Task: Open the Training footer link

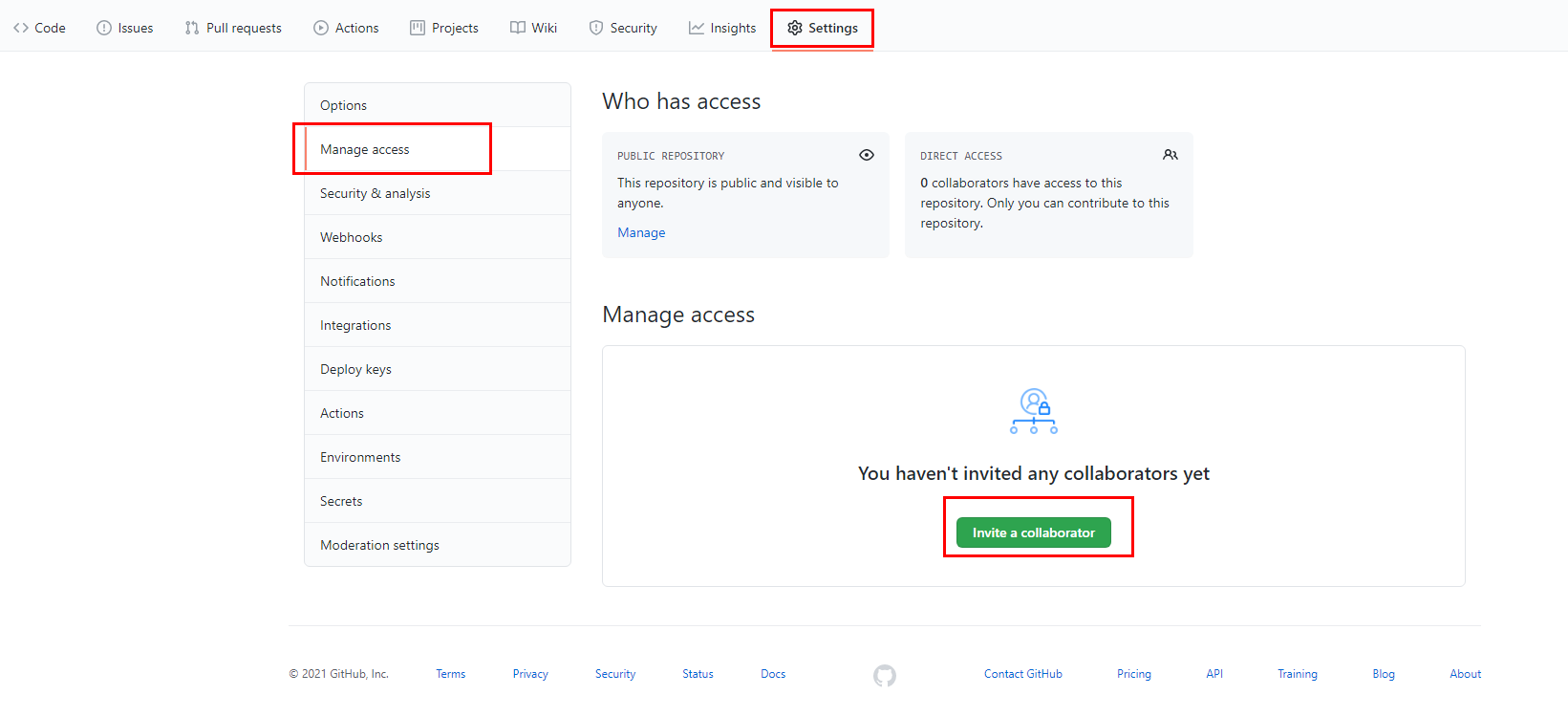Action: pos(1298,674)
